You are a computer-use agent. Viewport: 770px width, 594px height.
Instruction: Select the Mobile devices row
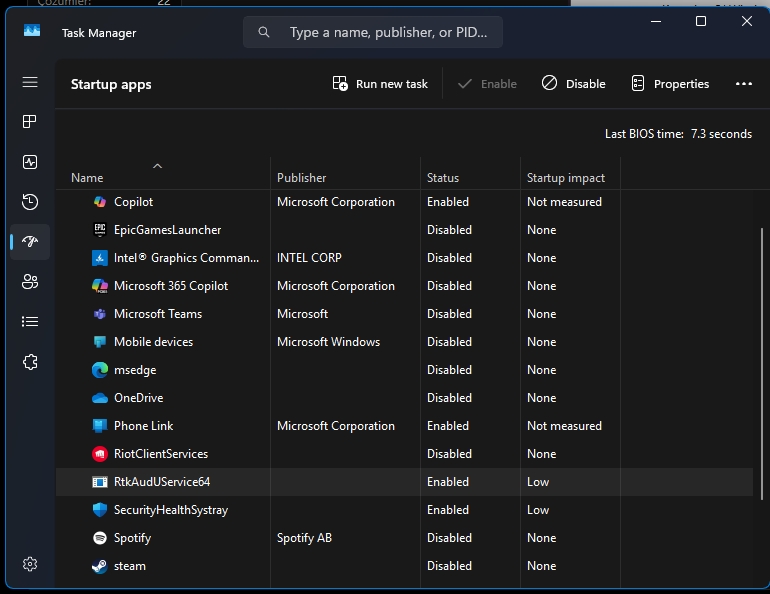[x=404, y=342]
